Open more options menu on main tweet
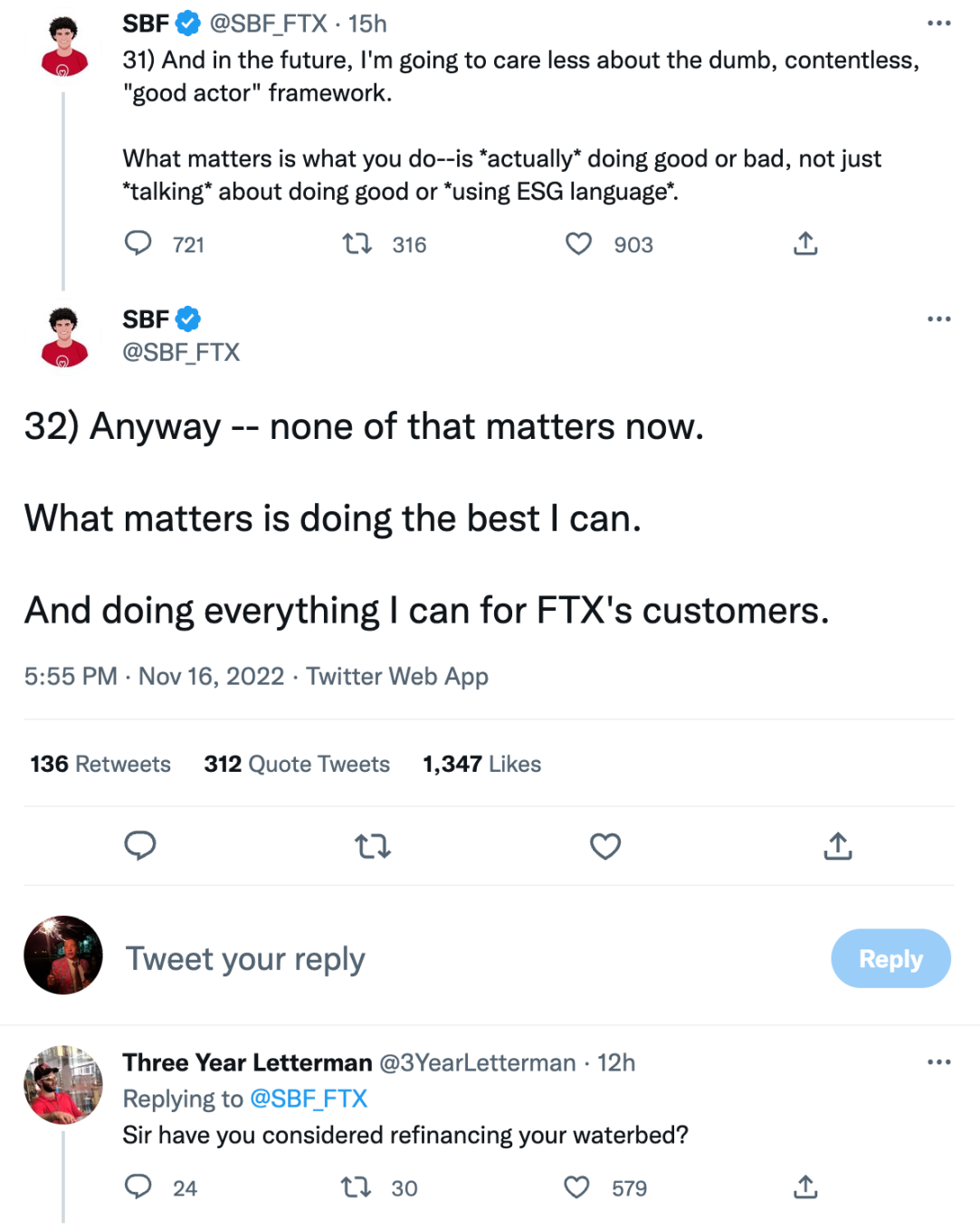The height and width of the screenshot is (1228, 980). [x=939, y=319]
